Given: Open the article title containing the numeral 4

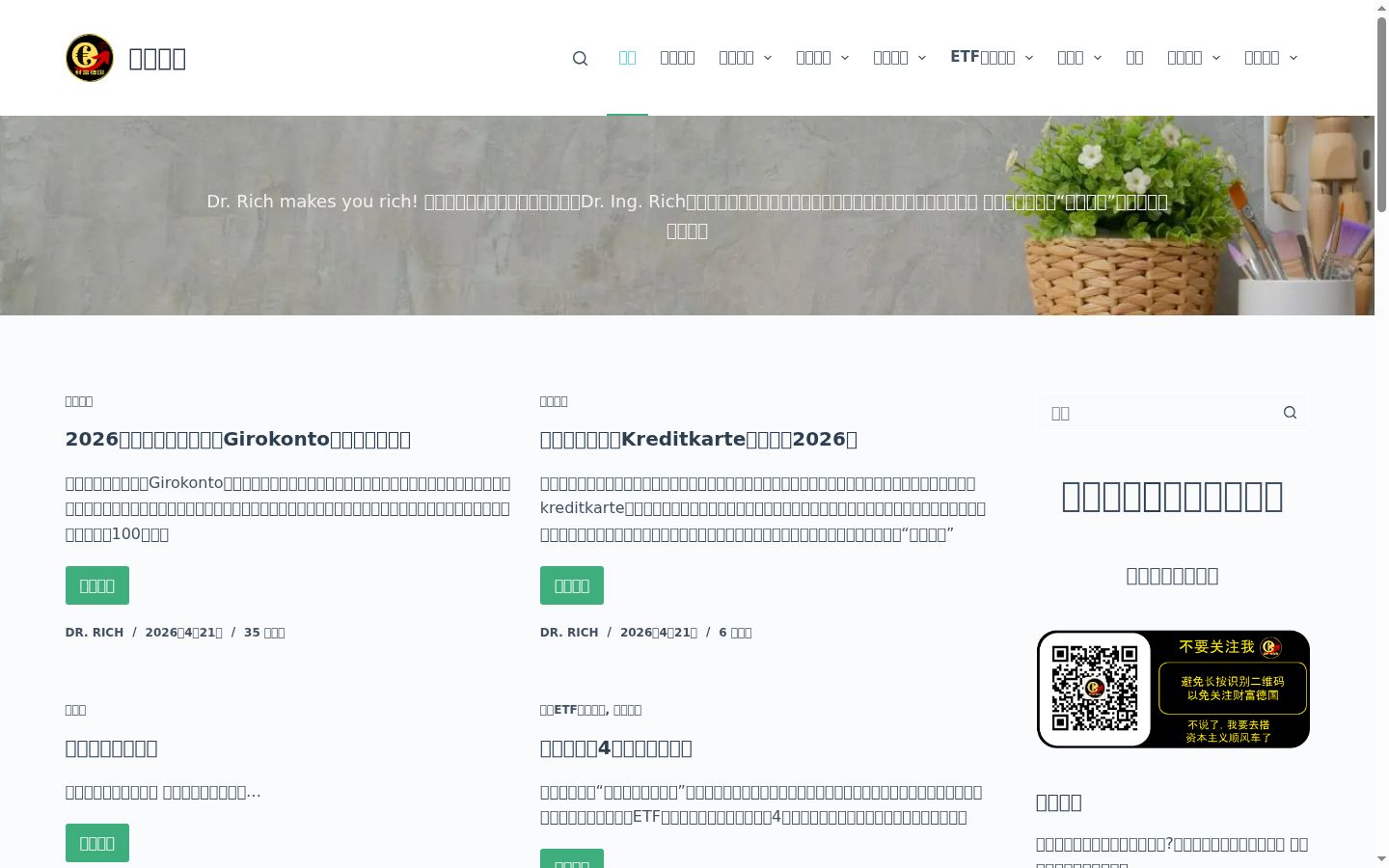Looking at the screenshot, I should click(616, 747).
